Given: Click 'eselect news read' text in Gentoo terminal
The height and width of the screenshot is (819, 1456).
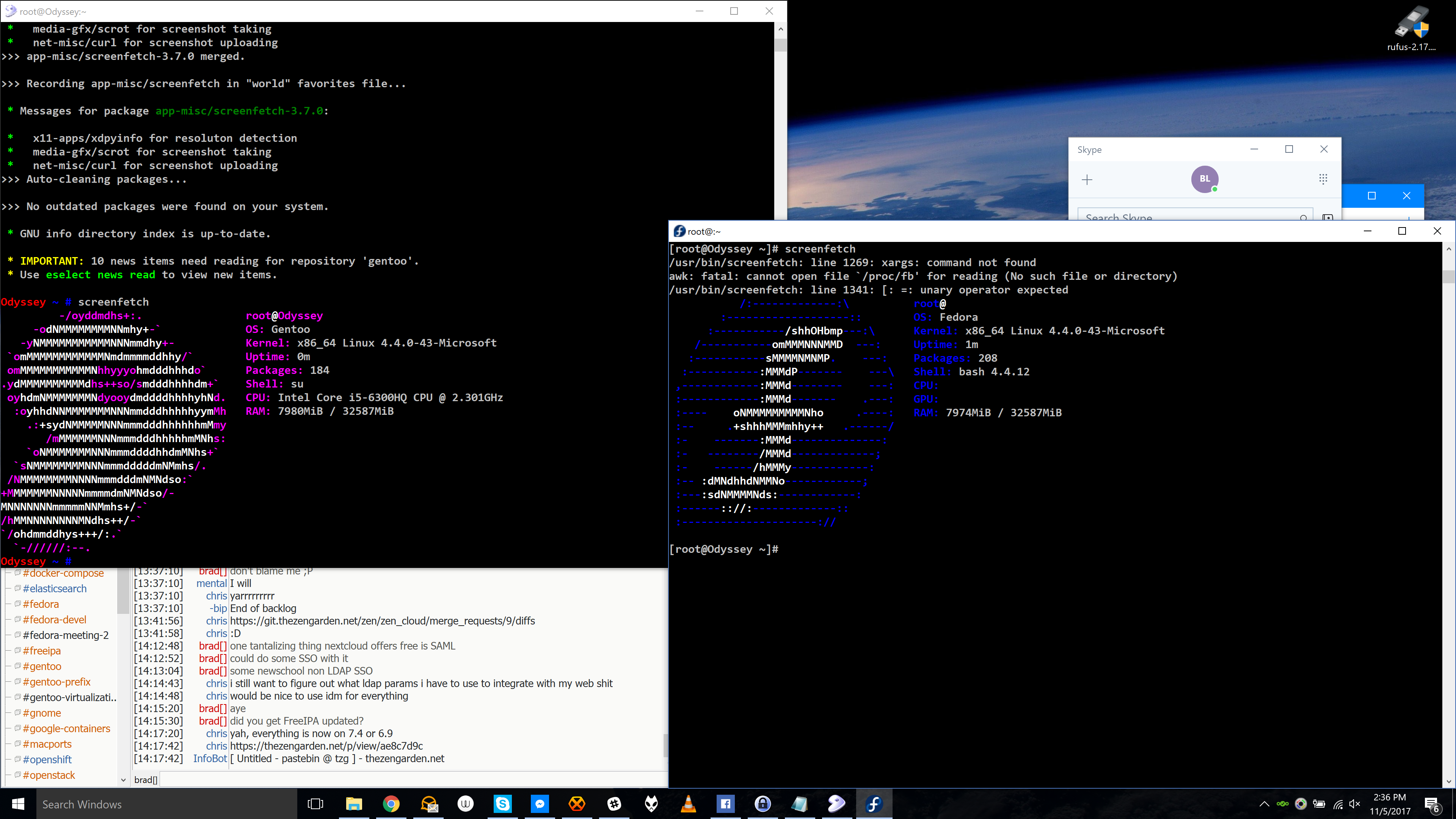Looking at the screenshot, I should coord(100,275).
